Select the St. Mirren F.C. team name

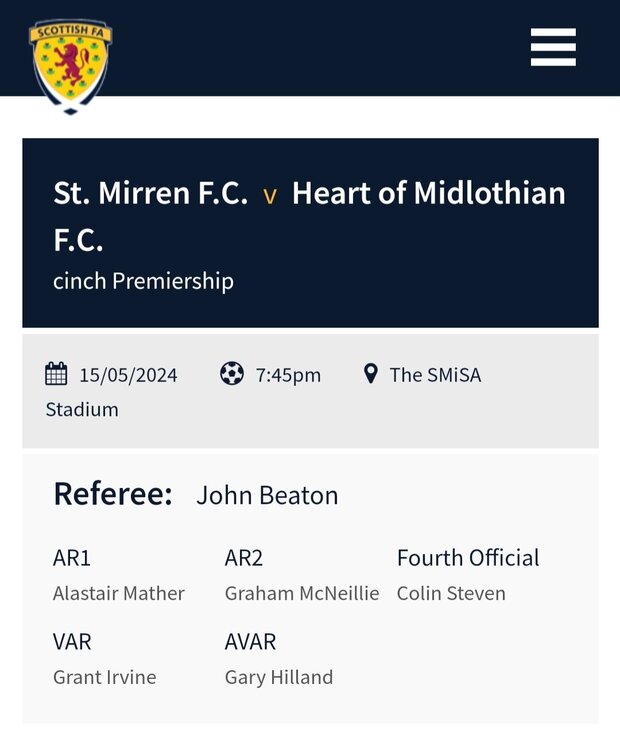[151, 193]
